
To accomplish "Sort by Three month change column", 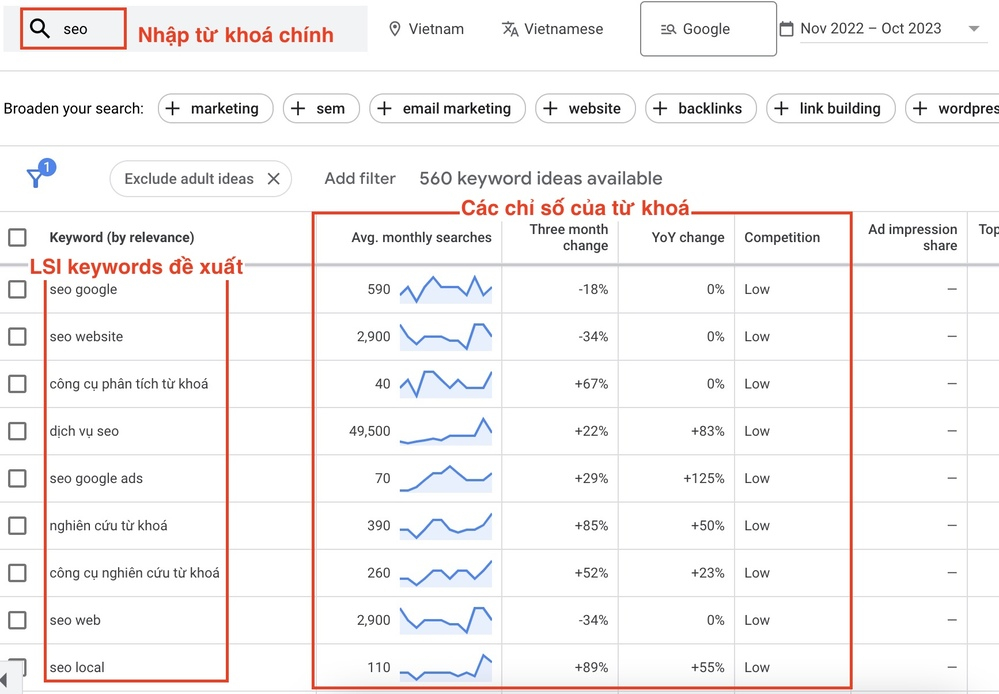I will click(568, 237).
